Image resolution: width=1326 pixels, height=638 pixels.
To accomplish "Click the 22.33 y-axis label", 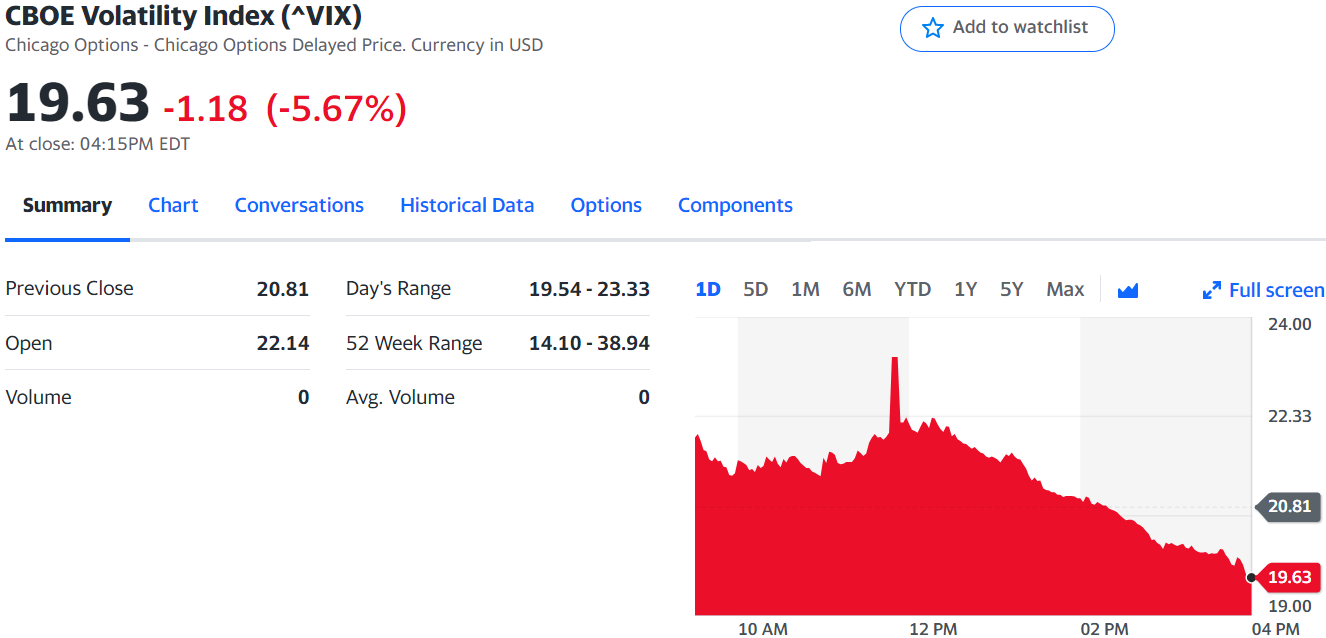I will click(x=1289, y=416).
